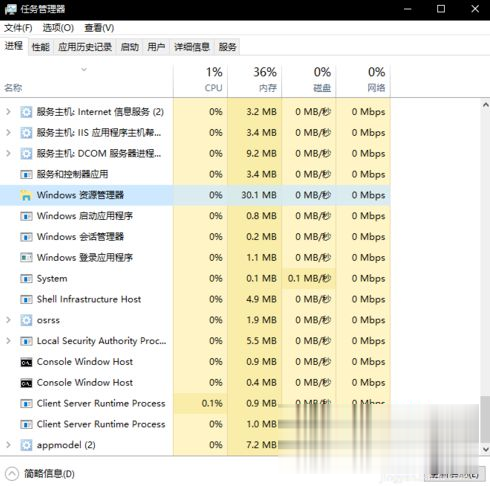Click the scrollbar down arrow

tap(485, 449)
